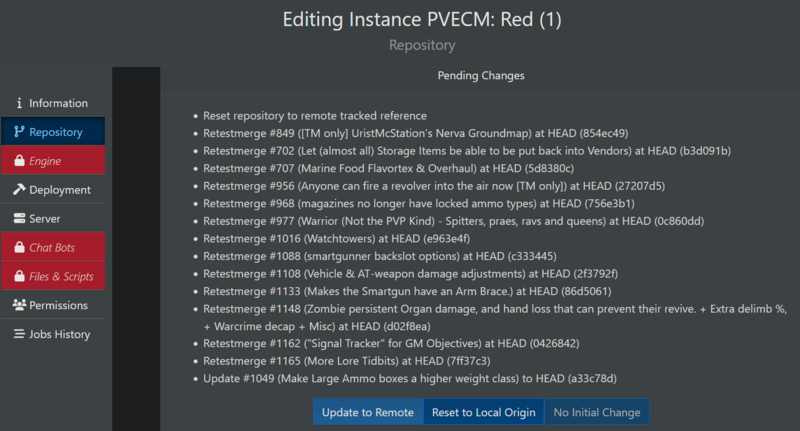800x431 pixels.
Task: Click the Permissions users icon
Action: click(19, 305)
